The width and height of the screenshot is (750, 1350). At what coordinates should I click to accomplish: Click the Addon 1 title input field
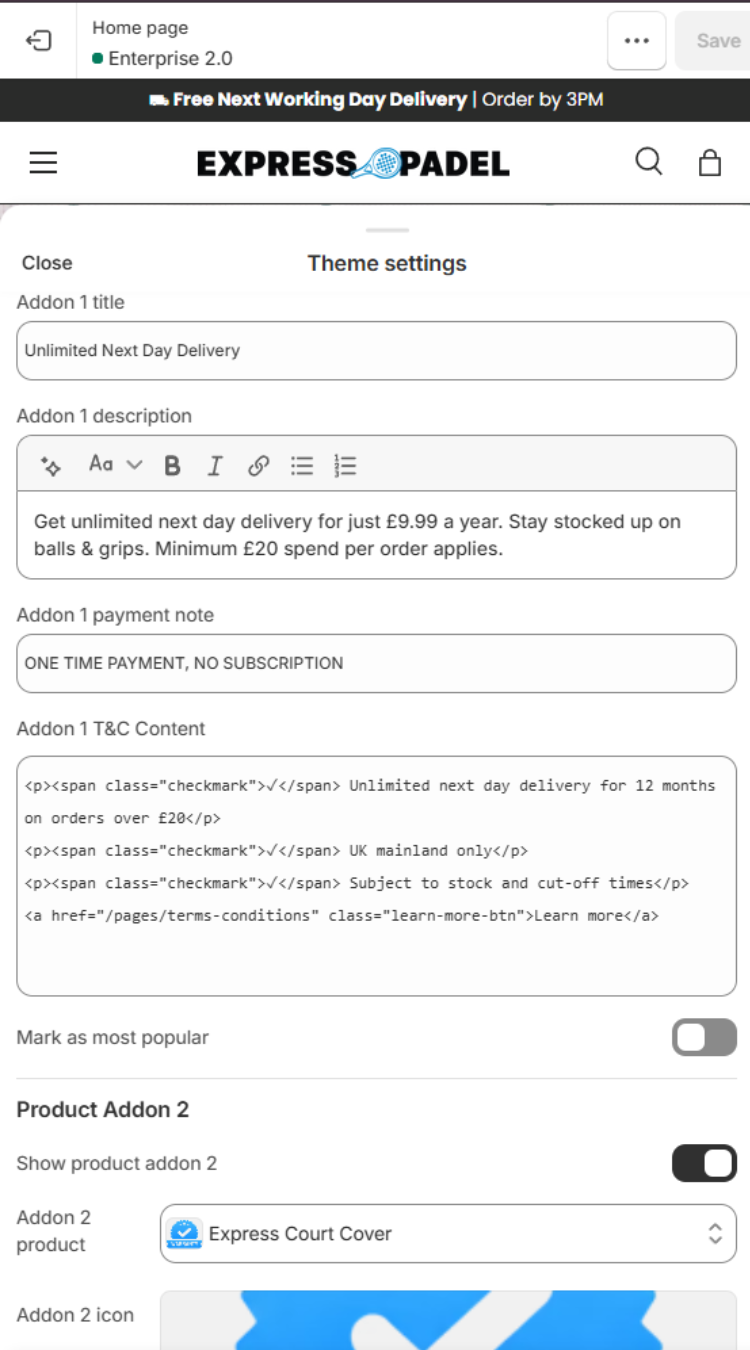376,351
